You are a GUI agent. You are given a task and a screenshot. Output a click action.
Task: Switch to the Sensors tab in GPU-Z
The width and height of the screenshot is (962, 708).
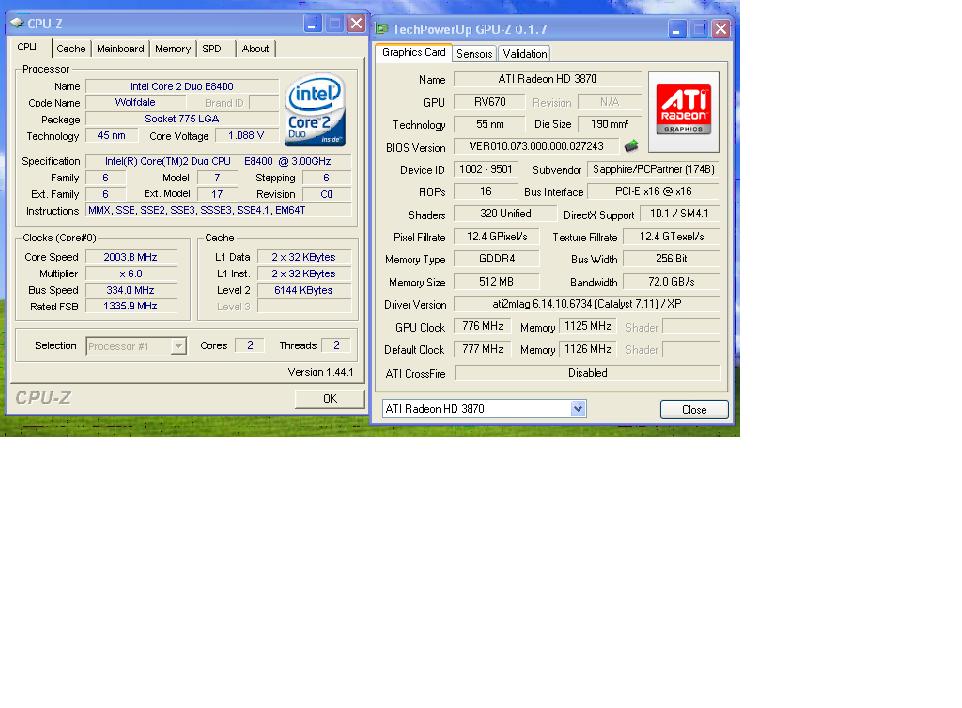point(474,54)
